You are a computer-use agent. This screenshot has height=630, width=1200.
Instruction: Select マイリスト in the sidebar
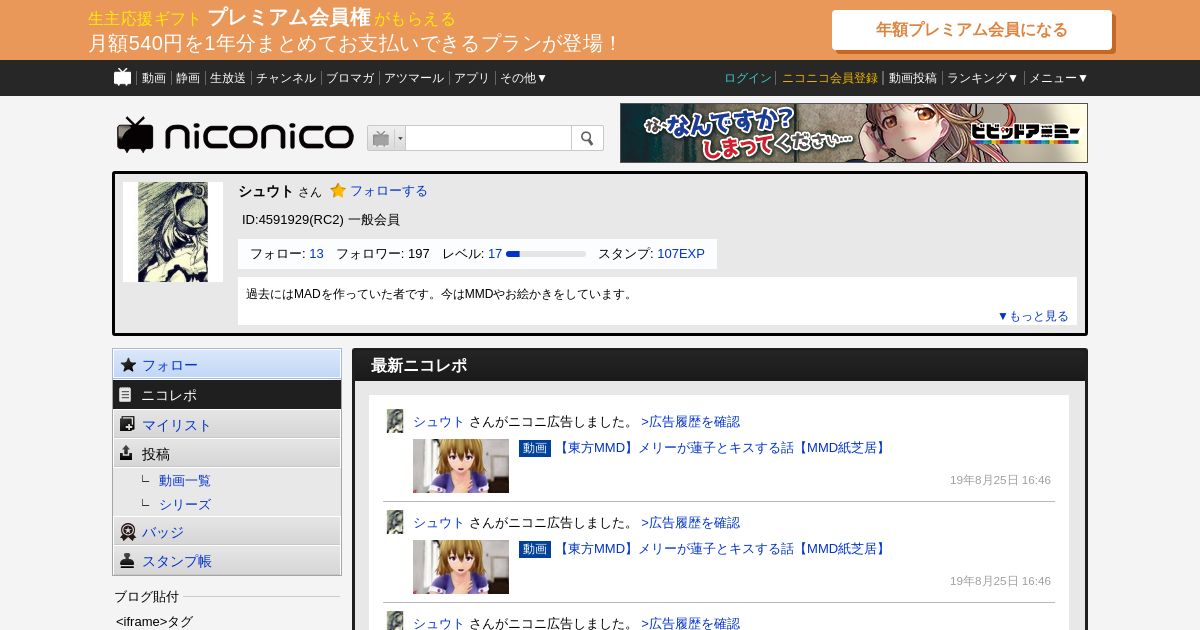(227, 424)
